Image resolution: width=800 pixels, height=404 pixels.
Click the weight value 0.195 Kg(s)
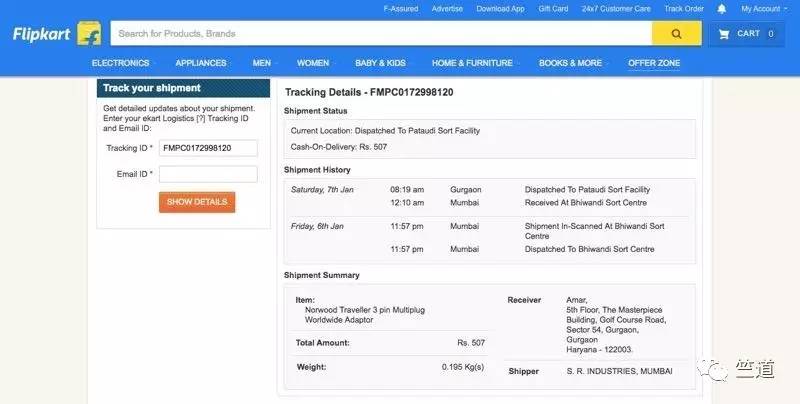463,367
